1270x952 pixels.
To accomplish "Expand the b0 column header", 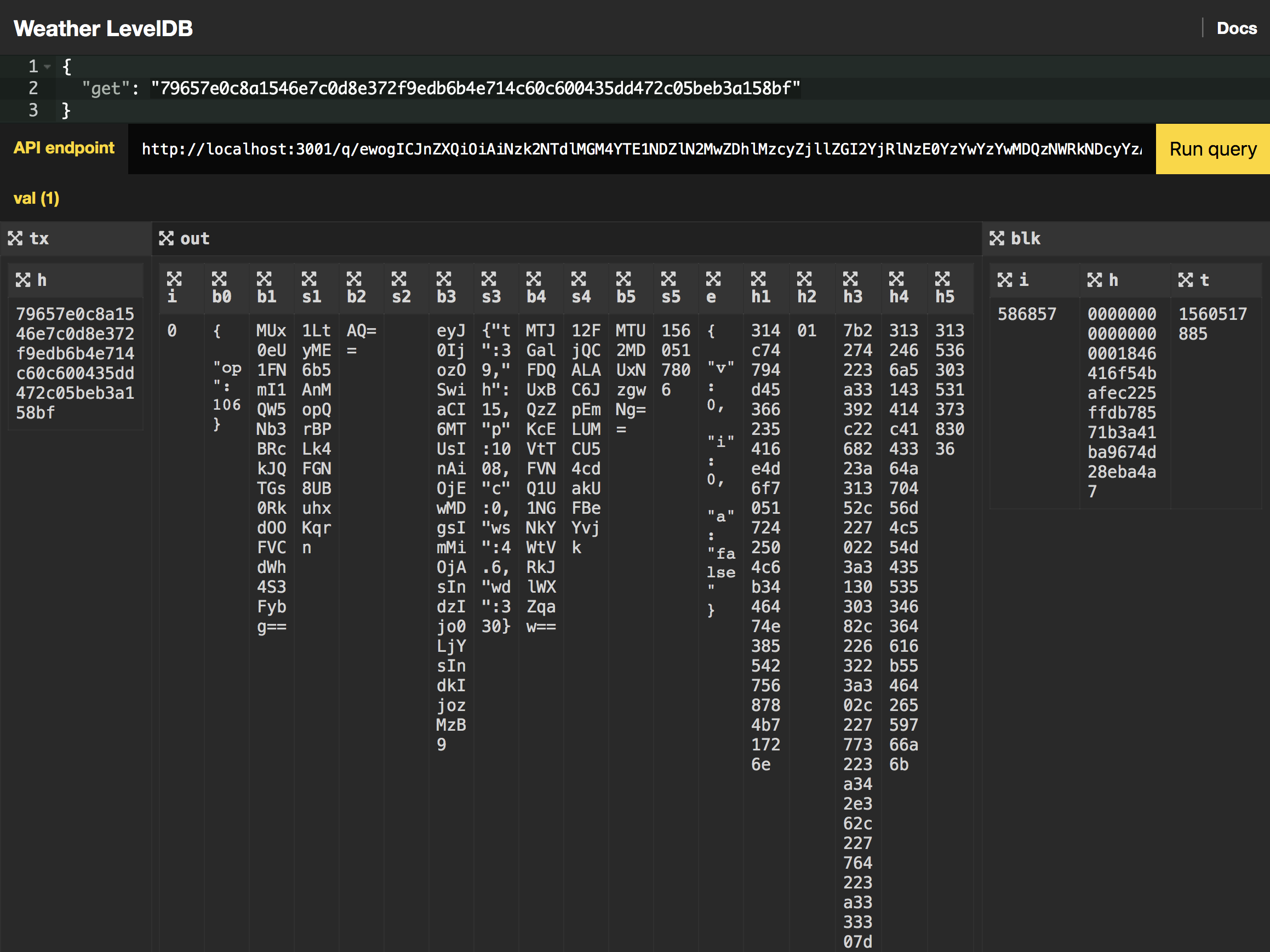I will coord(220,279).
